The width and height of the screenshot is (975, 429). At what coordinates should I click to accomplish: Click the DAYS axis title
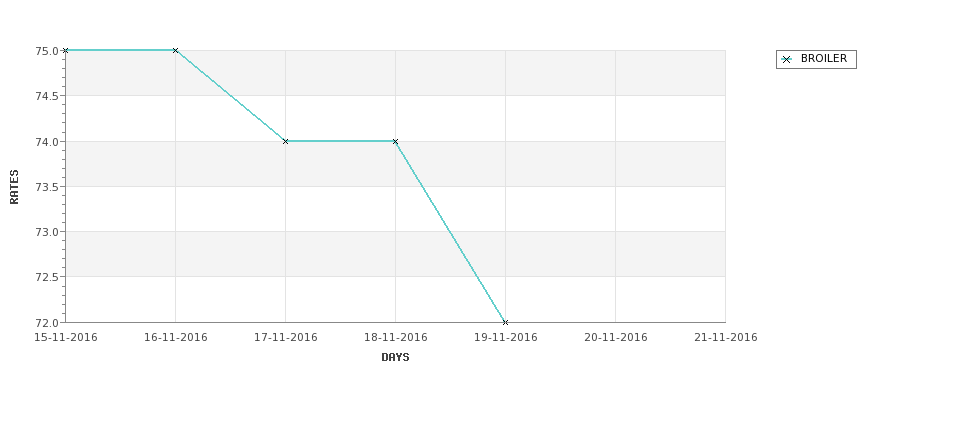395,358
